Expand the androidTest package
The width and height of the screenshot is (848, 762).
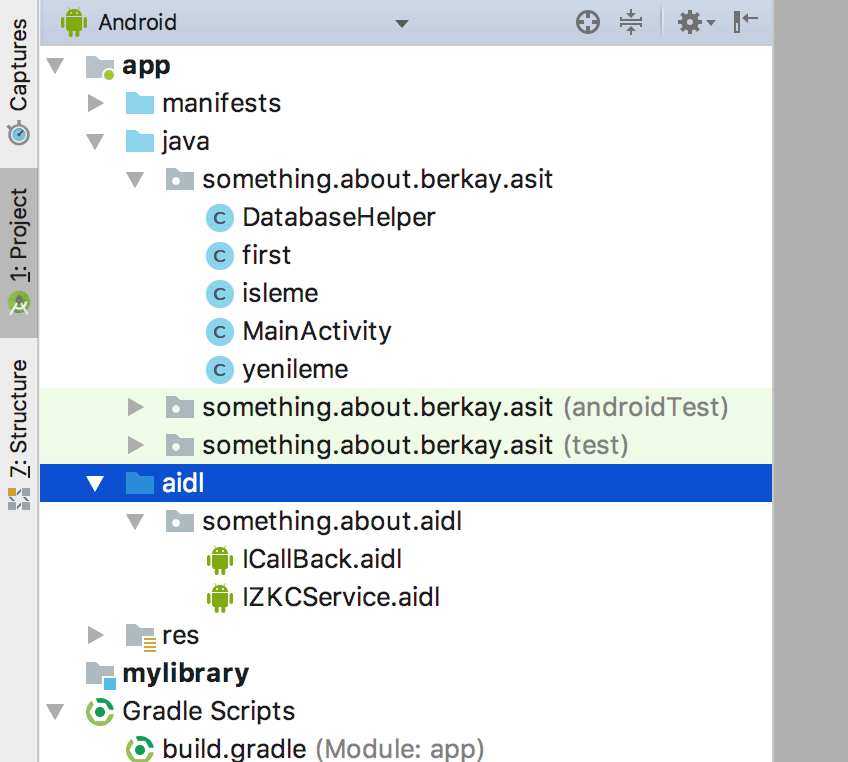pos(136,407)
